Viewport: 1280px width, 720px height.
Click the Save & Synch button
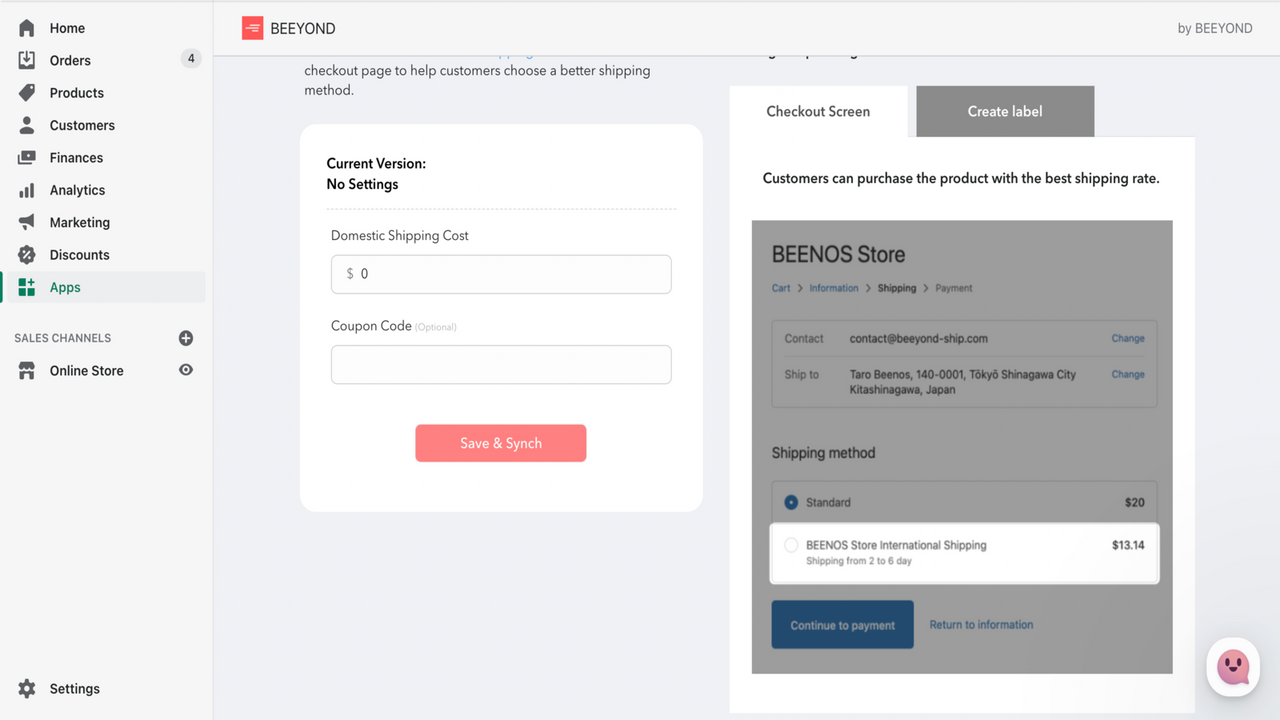500,443
